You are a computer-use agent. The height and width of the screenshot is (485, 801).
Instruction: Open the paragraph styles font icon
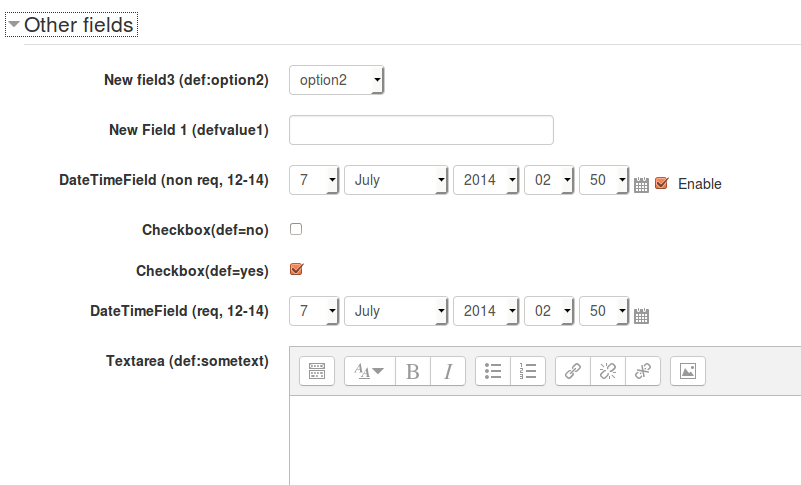click(369, 371)
